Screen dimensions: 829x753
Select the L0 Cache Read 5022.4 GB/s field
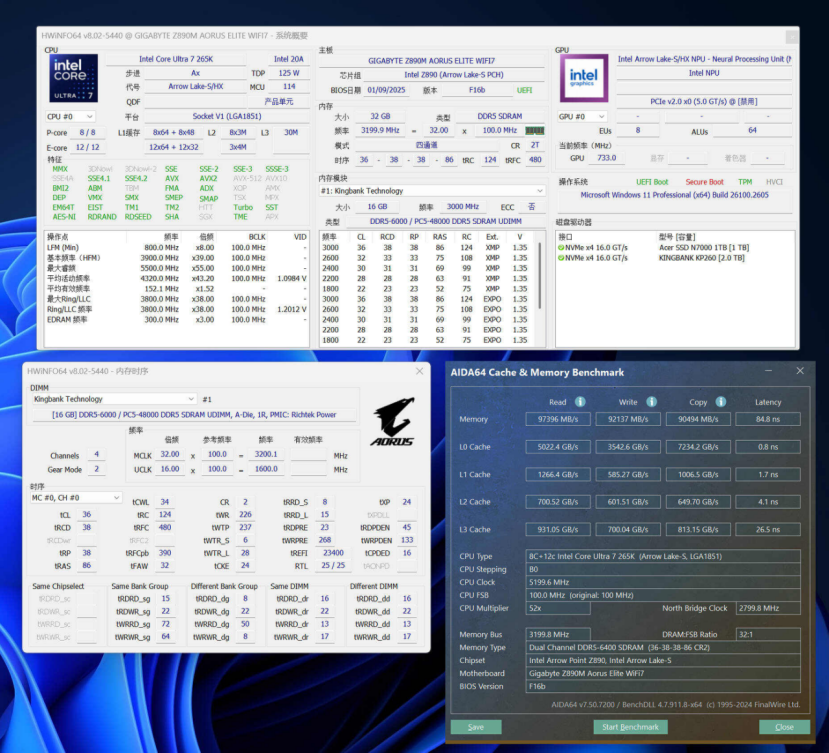pos(558,447)
